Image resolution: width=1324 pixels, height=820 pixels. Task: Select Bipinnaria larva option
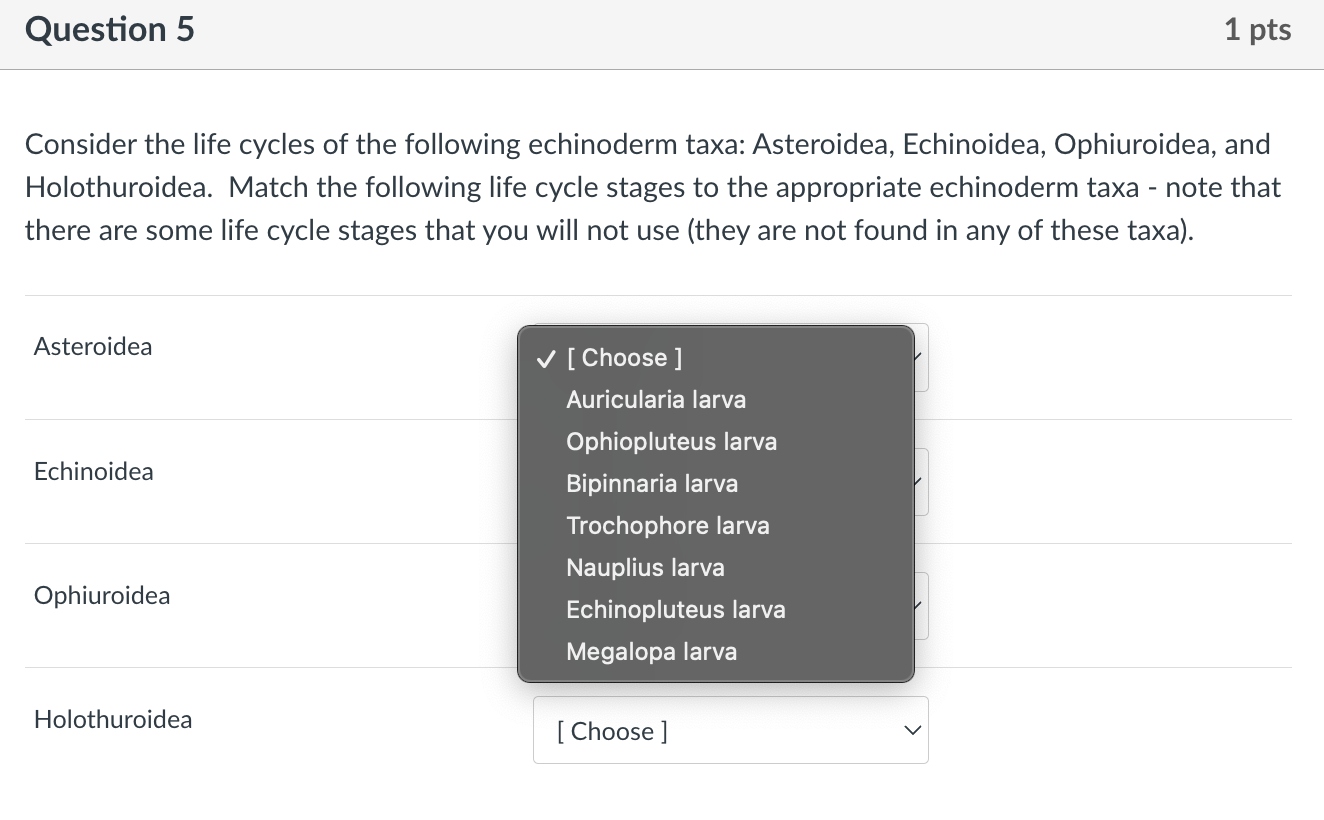[652, 483]
